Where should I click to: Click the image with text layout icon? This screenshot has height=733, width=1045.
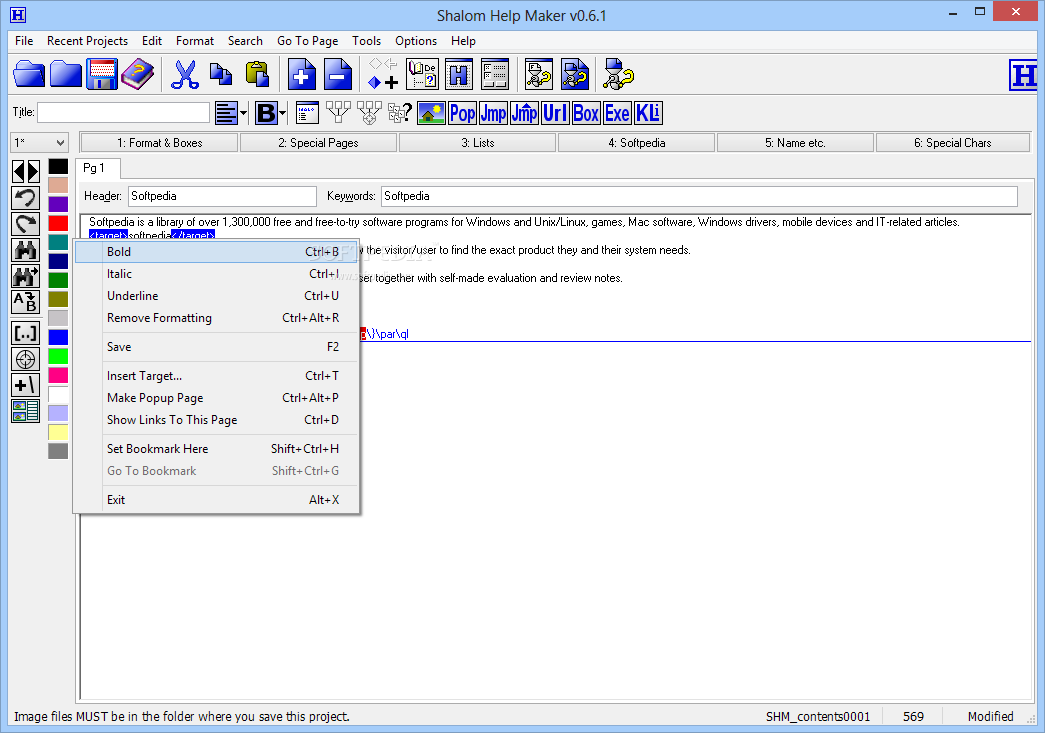tap(26, 411)
